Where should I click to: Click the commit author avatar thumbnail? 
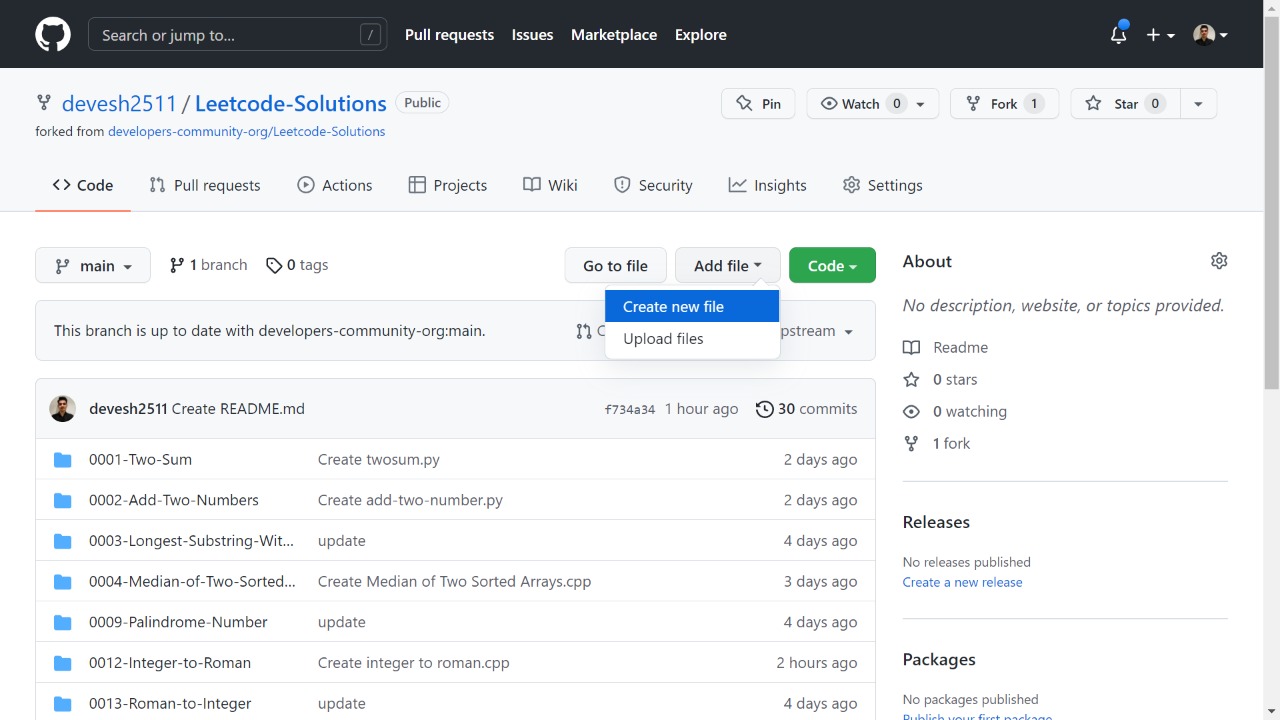(63, 409)
